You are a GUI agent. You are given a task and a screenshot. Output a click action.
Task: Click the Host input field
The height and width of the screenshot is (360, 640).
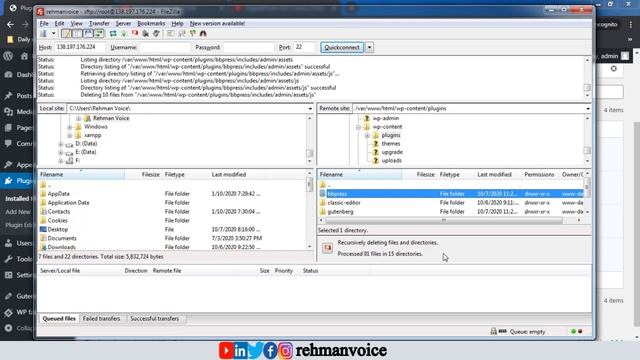[x=80, y=47]
